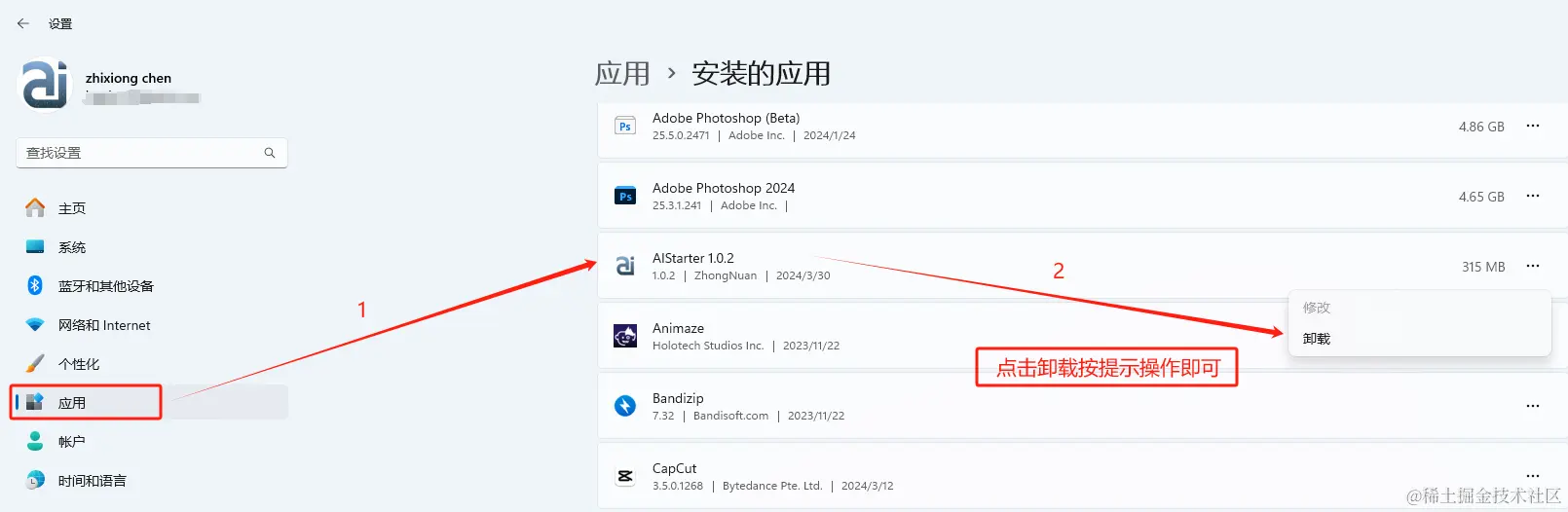Click the Adobe Photoshop (Beta) icon

[625, 127]
